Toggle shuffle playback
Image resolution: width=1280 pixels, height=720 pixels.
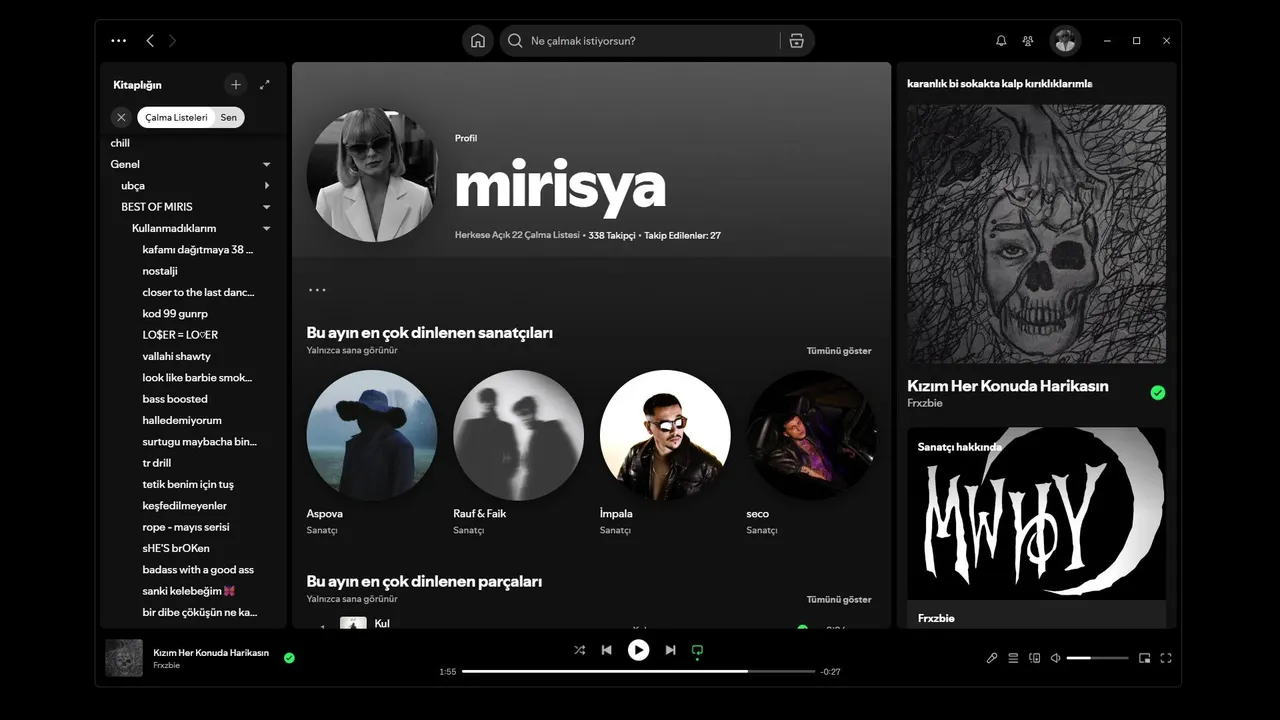coord(579,650)
